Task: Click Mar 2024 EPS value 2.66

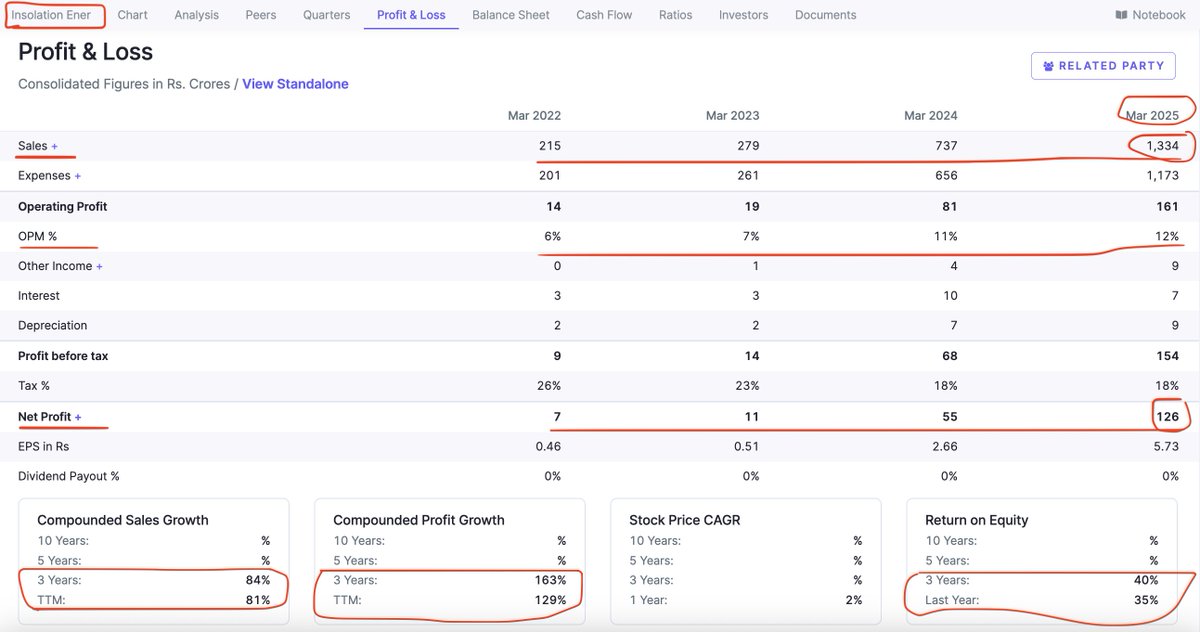Action: [x=944, y=446]
